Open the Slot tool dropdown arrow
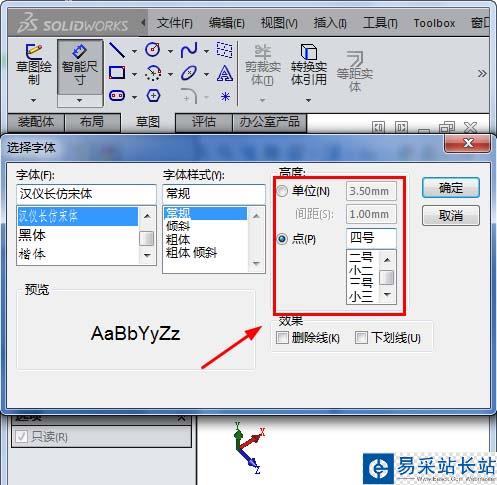Screen dimensions: 497x485 (134, 97)
